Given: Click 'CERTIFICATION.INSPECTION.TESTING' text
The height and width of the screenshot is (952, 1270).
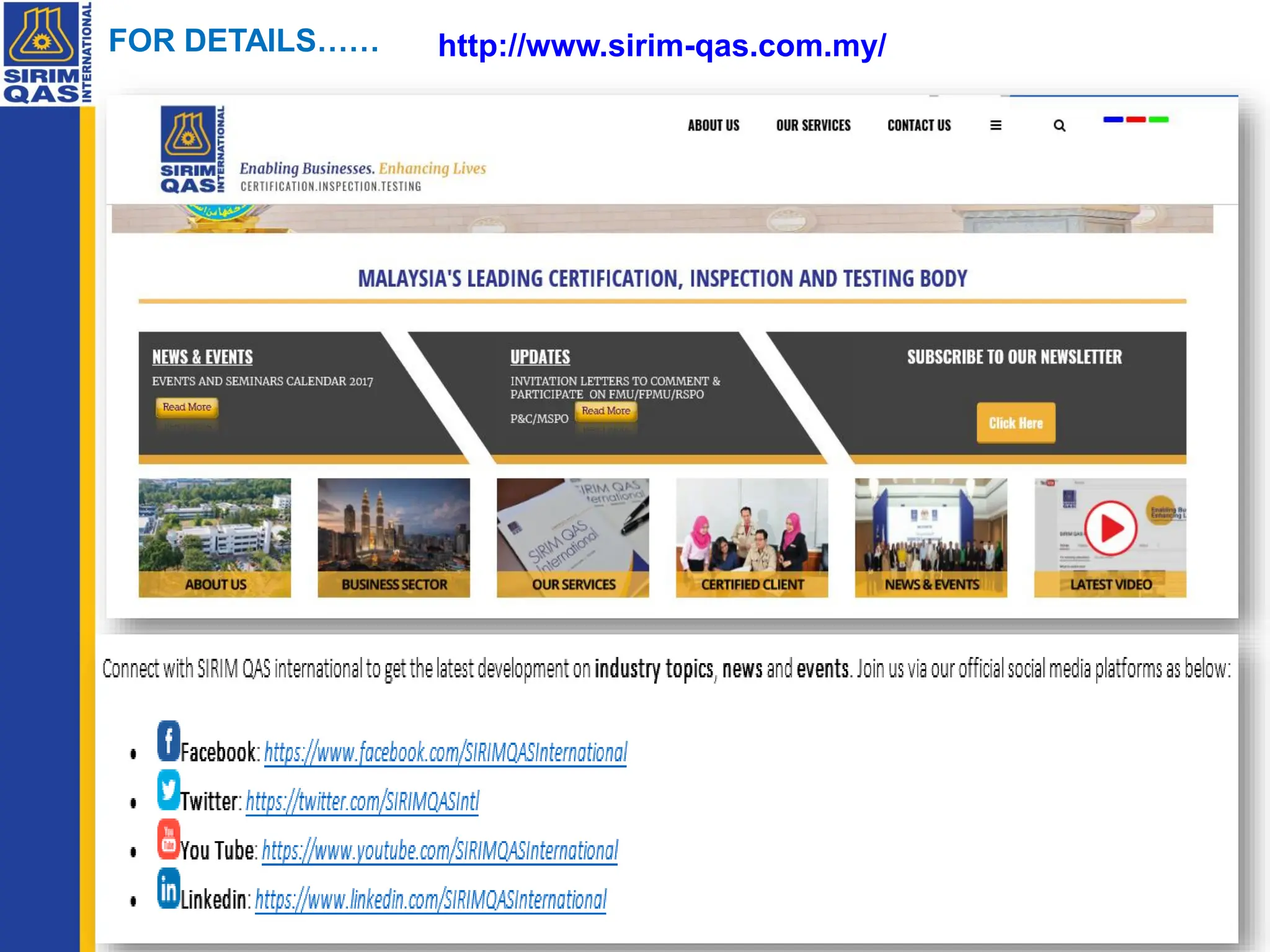Looking at the screenshot, I should pos(331,187).
